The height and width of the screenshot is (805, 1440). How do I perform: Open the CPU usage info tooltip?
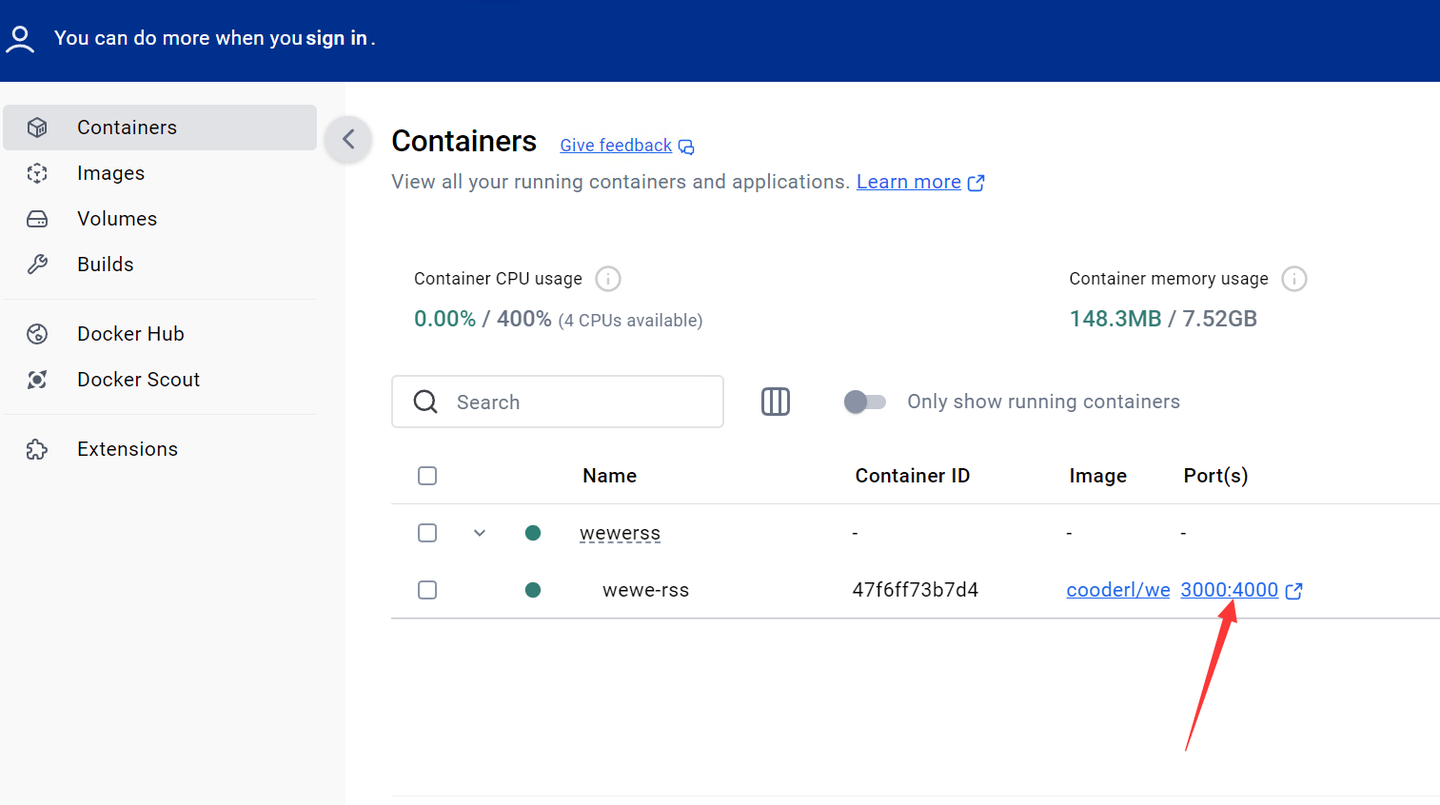pyautogui.click(x=607, y=278)
